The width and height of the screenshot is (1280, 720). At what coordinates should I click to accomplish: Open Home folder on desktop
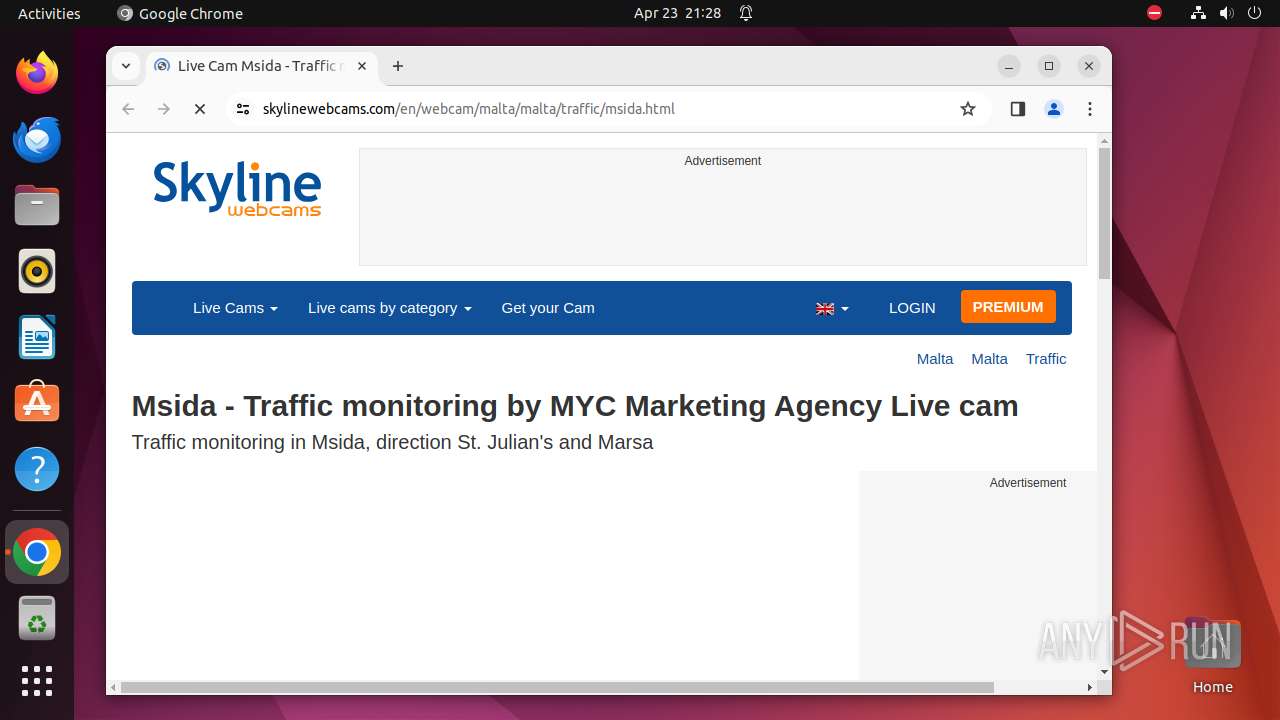[x=1212, y=655]
